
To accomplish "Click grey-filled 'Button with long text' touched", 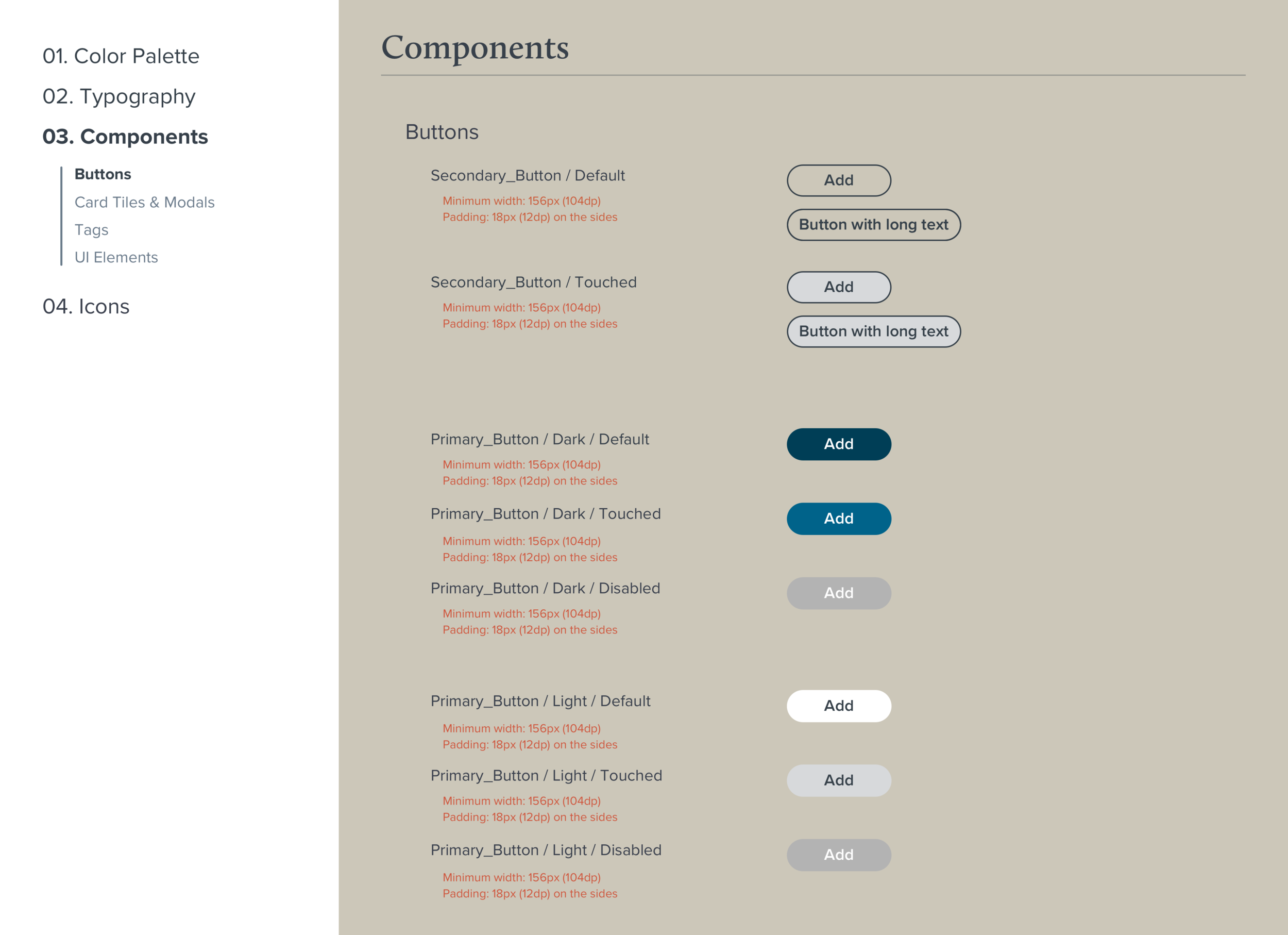I will coord(873,332).
